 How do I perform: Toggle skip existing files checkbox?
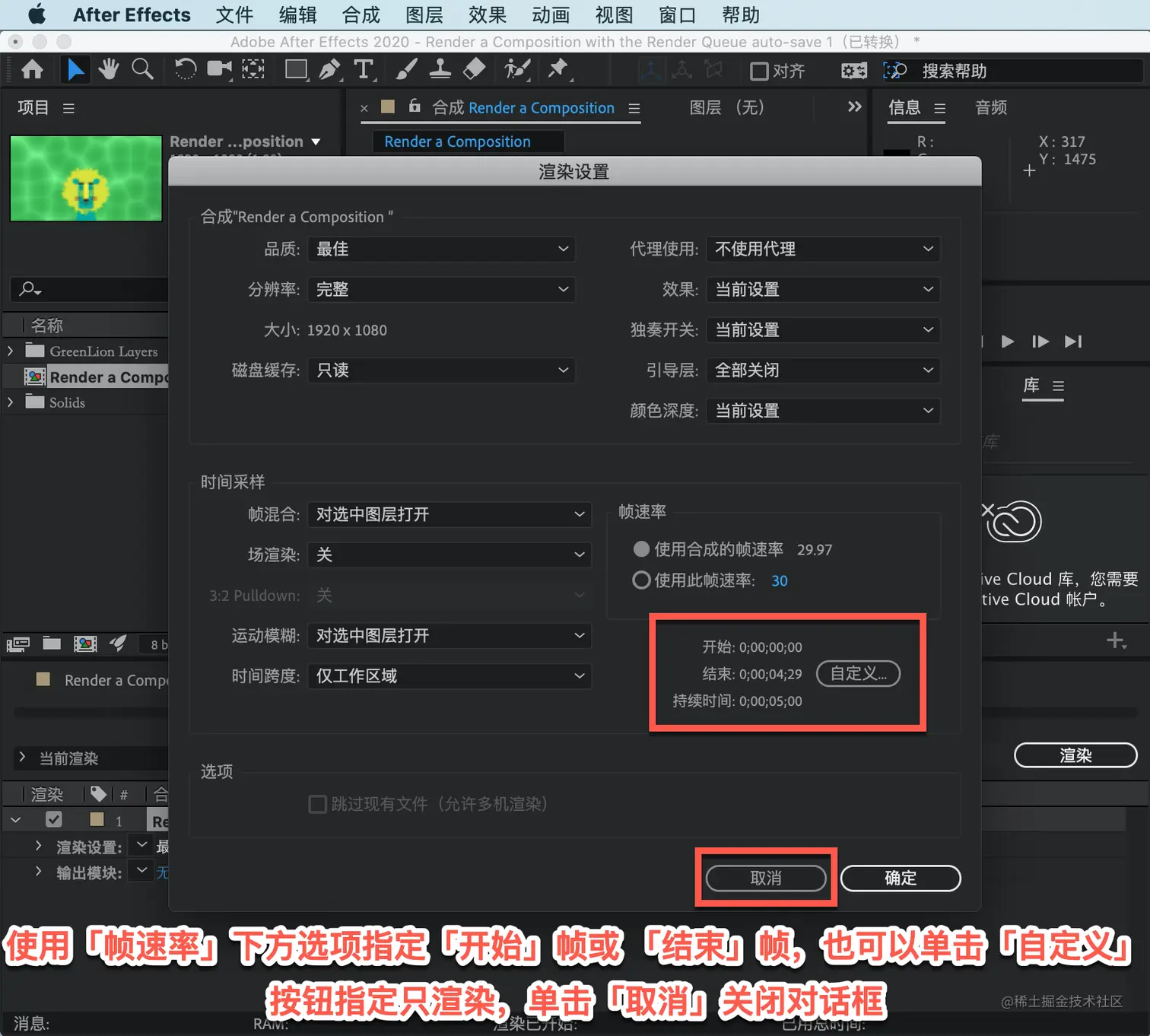318,804
